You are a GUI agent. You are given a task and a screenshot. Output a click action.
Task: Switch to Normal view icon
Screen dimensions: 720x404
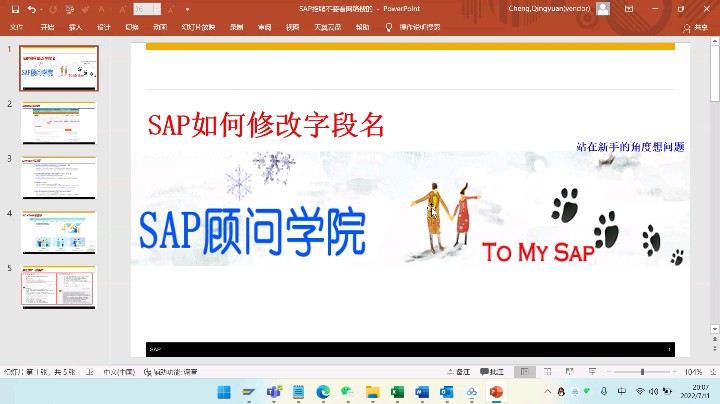coord(525,371)
